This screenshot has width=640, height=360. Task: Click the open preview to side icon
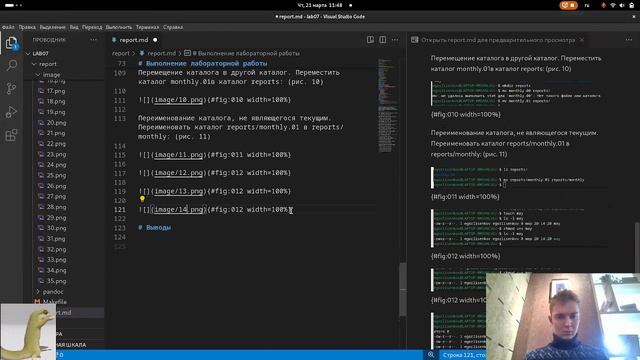[370, 40]
